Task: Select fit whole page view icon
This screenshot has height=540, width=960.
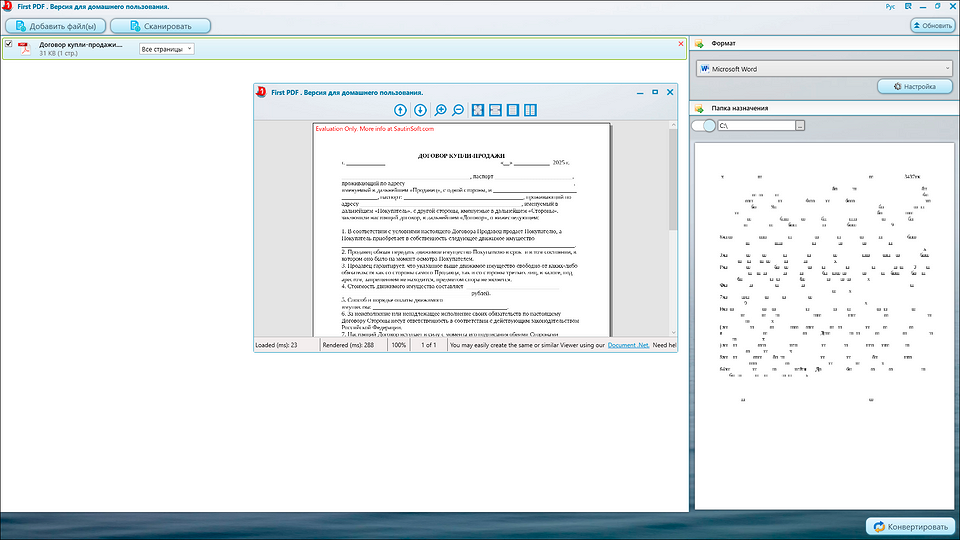Action: point(478,110)
